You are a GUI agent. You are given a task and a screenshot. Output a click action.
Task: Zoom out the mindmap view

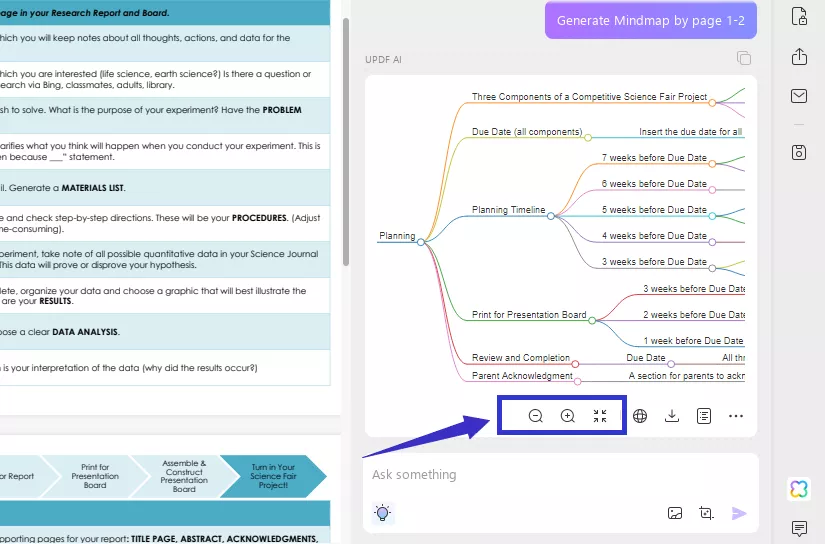535,416
